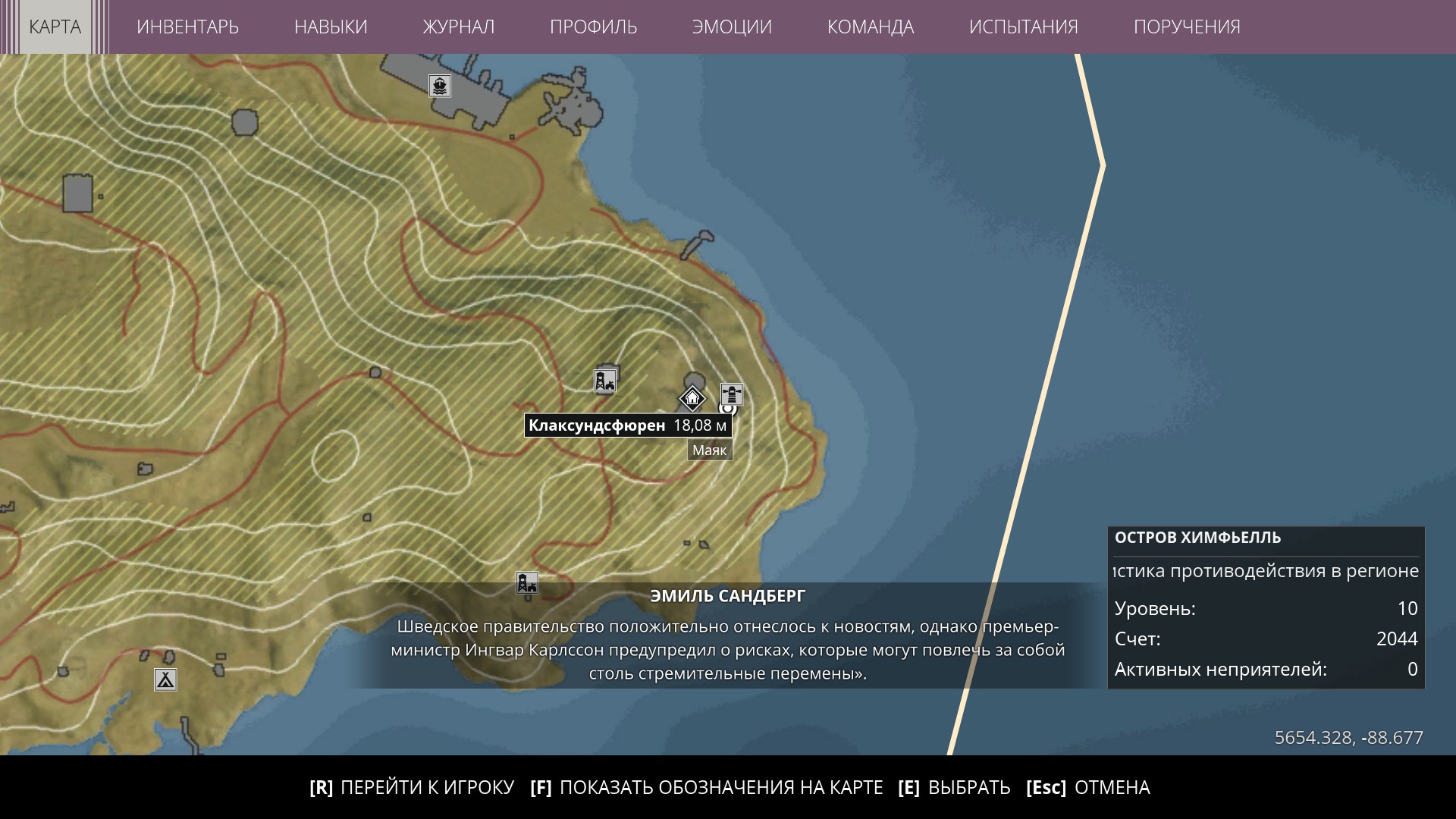Click ПОКАЗАТЬ ОБОЗНАЧЕНИЯ НА КАРТЕ
Image resolution: width=1456 pixels, height=819 pixels.
[707, 787]
